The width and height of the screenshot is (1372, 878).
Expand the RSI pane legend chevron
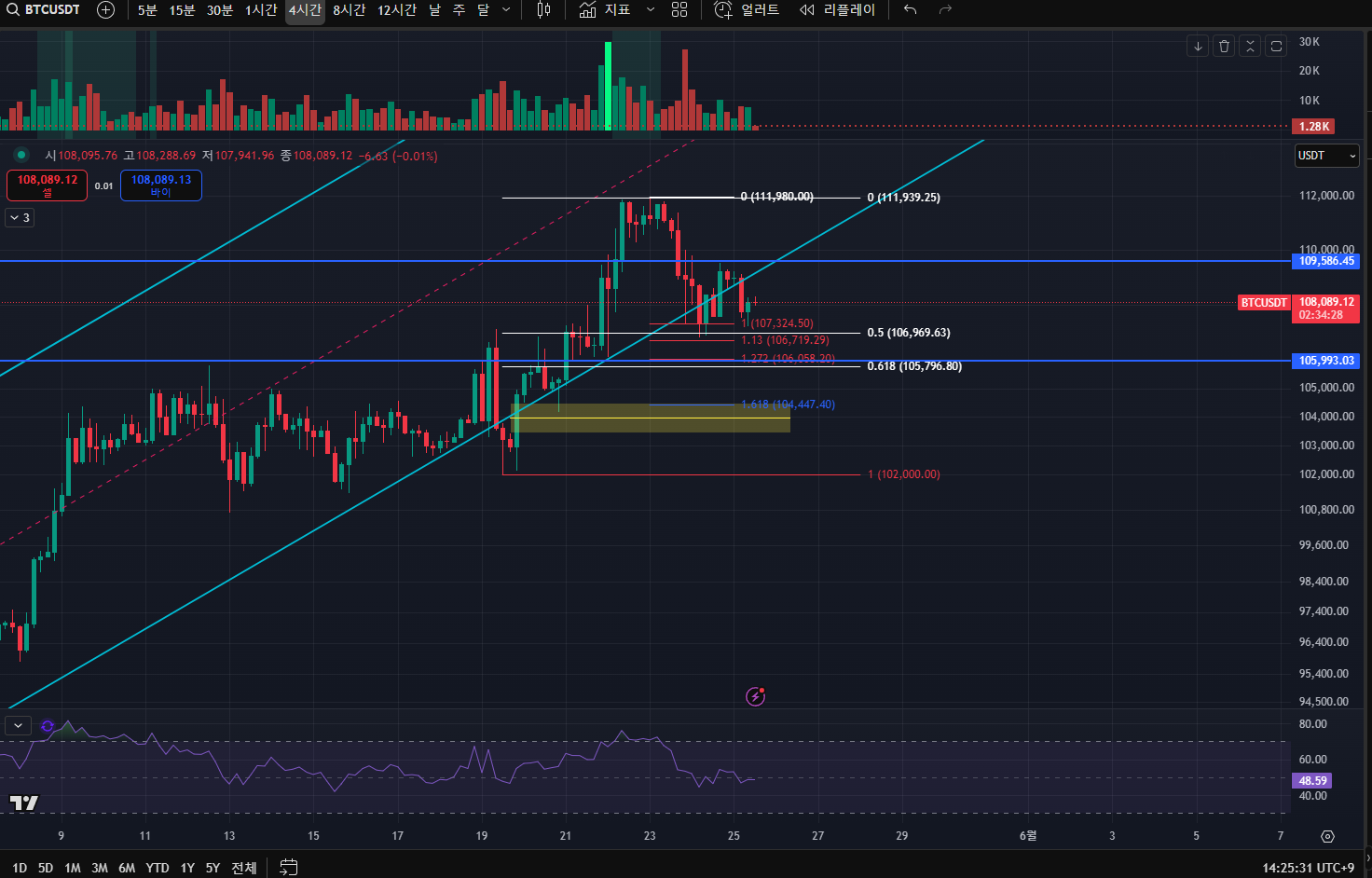19,725
